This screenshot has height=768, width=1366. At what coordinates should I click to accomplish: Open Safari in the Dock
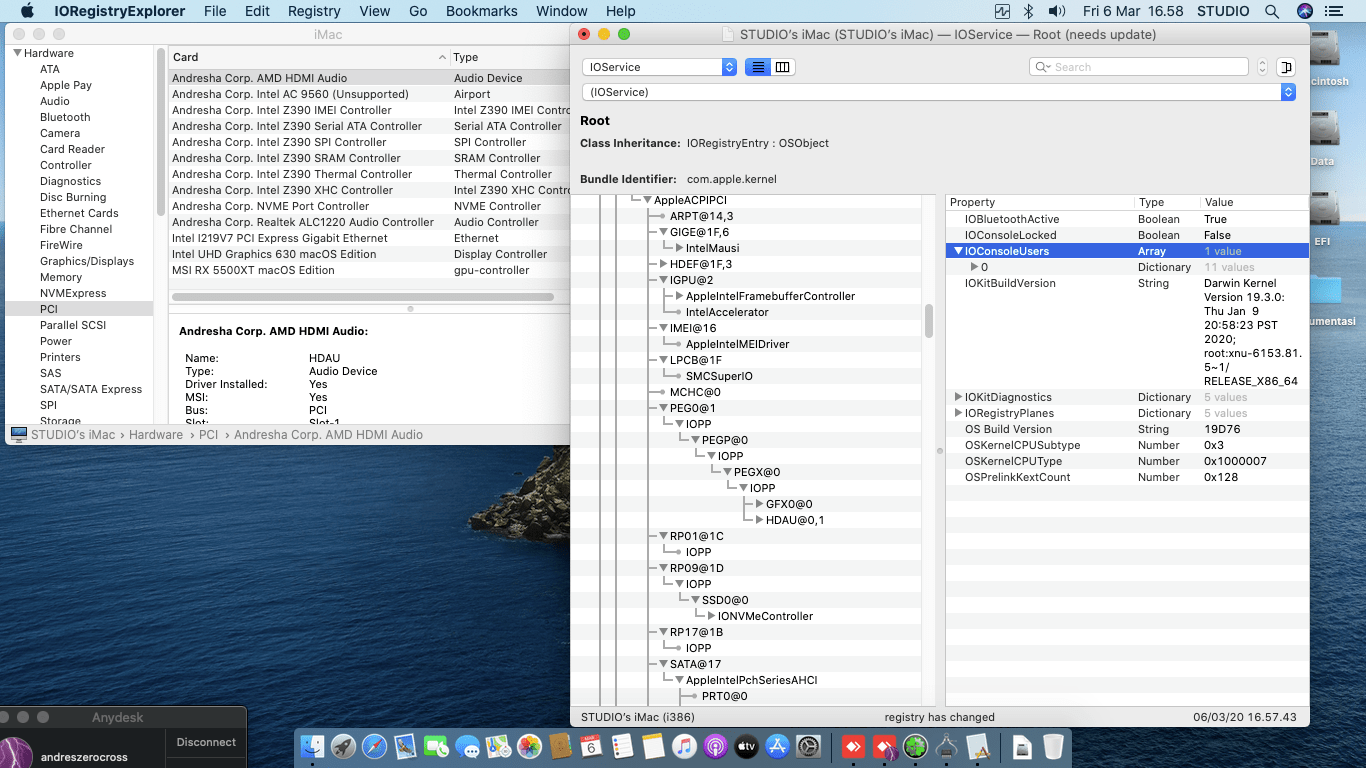(x=375, y=746)
